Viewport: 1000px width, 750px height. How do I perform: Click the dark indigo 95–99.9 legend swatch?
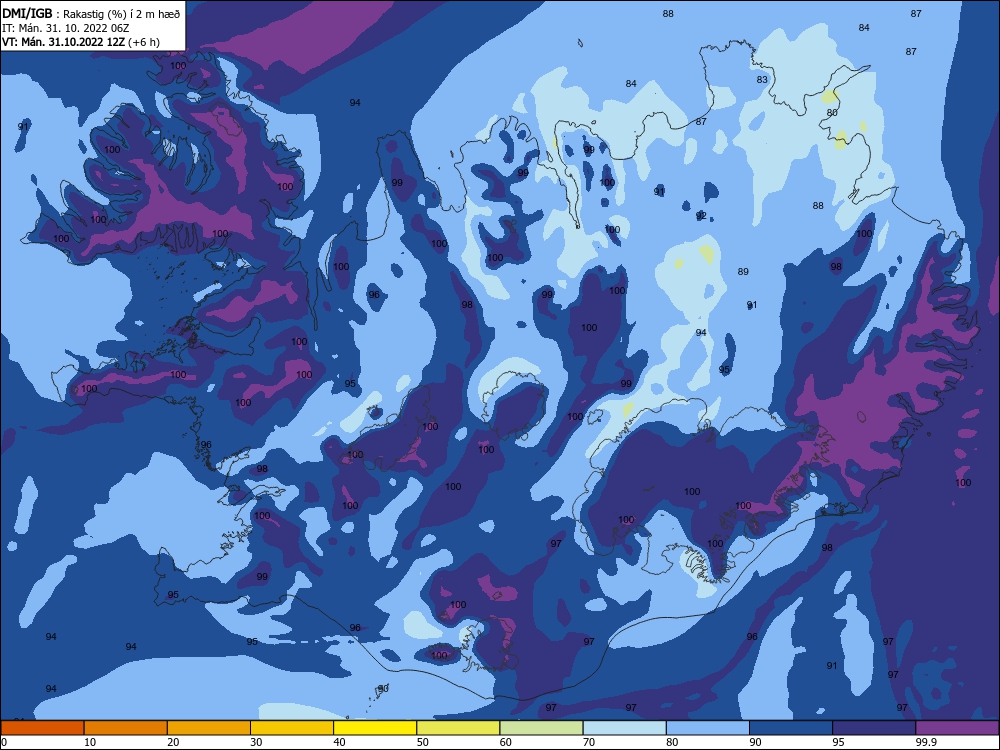click(x=874, y=728)
